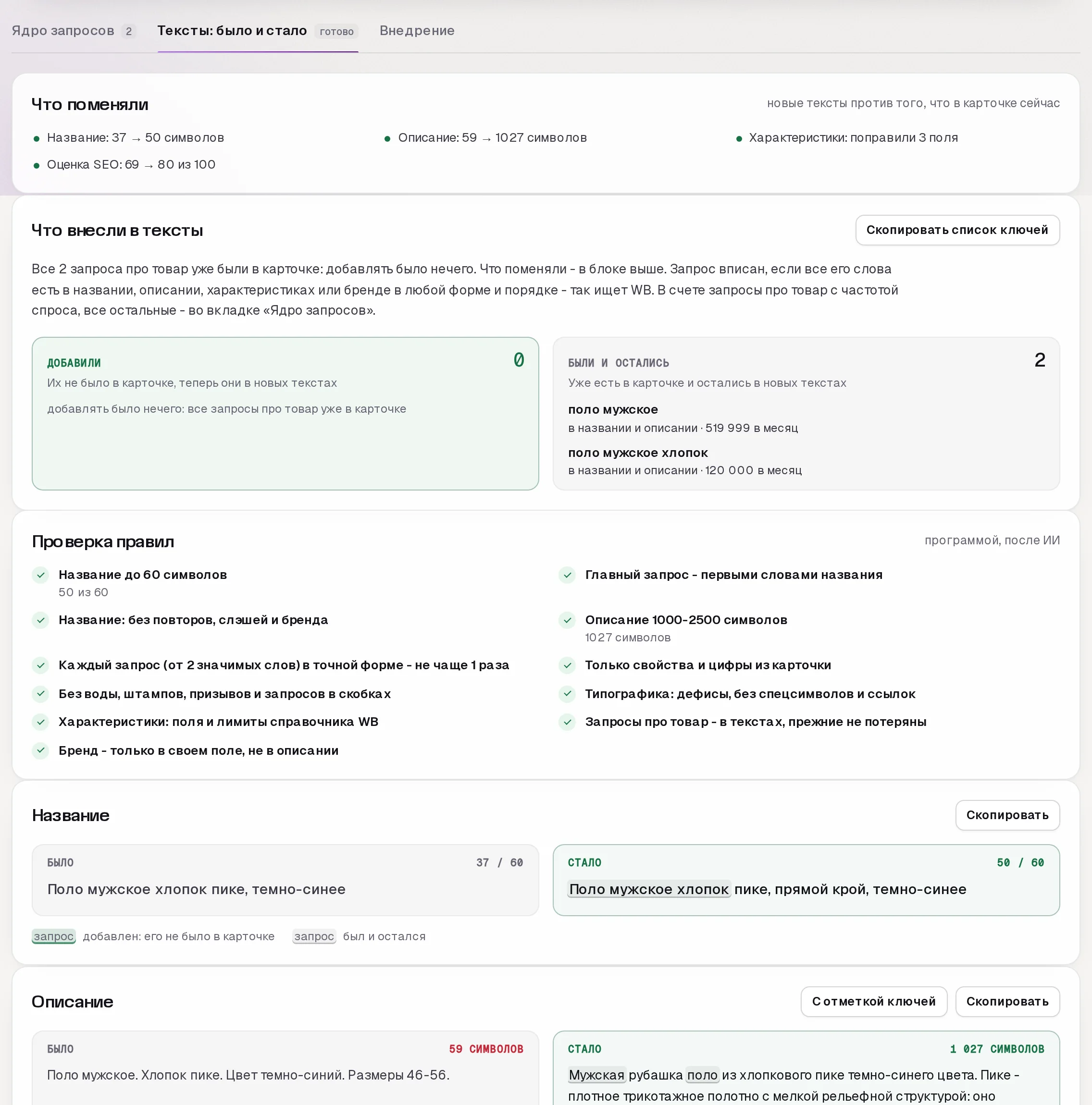Click gray «запрос» legend chip for «был и остался»
Screen dimensions: 1092x1105
tap(314, 936)
